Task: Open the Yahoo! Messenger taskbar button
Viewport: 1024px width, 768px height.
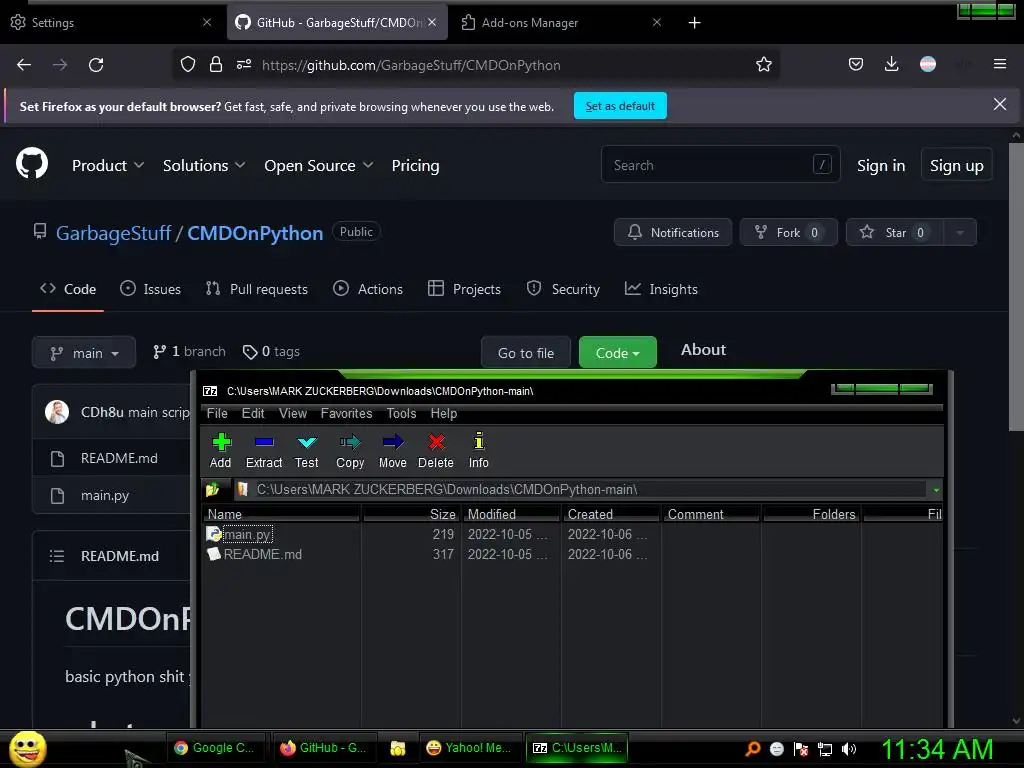Action: click(470, 748)
